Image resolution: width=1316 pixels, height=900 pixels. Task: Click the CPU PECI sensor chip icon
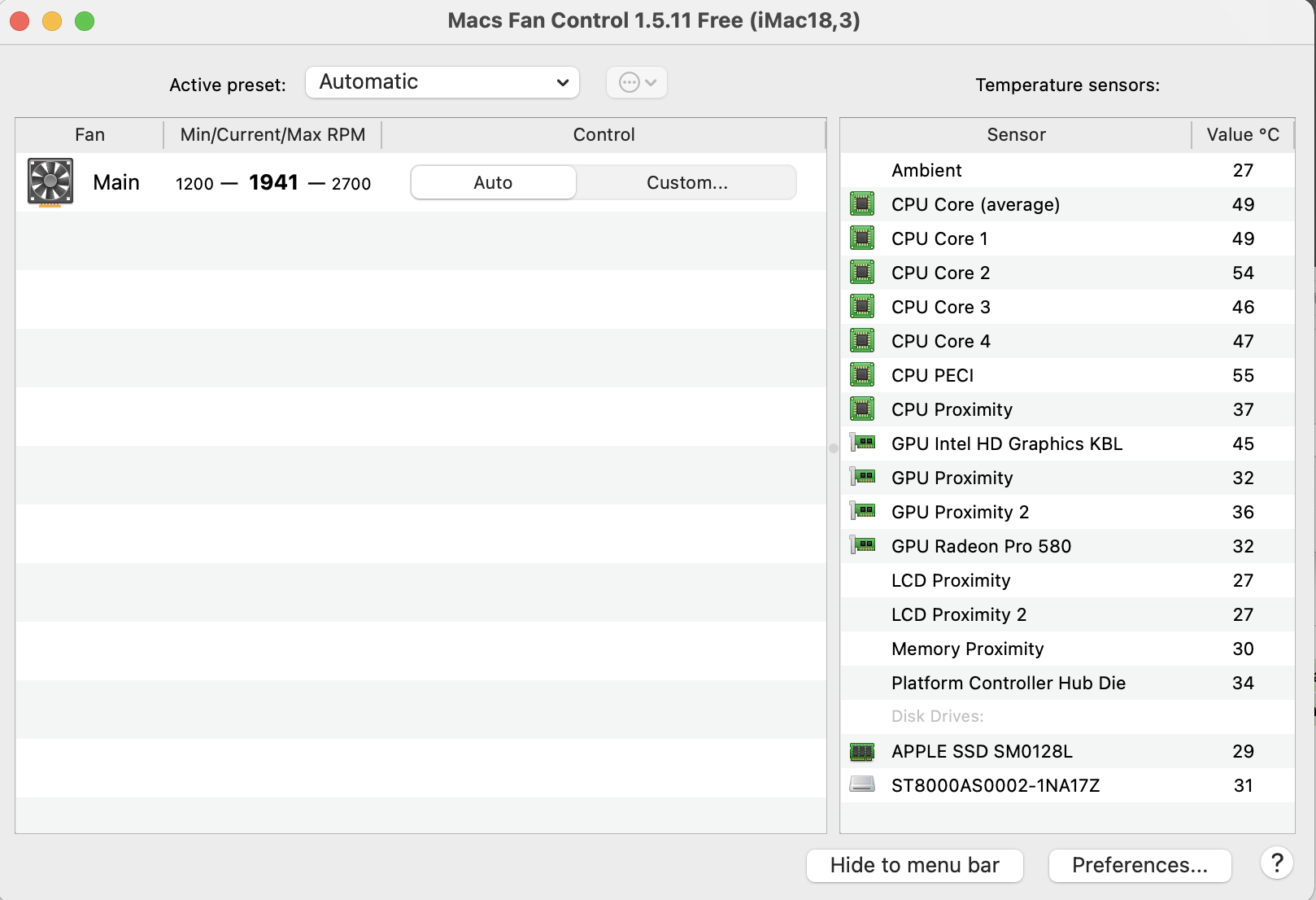pyautogui.click(x=862, y=375)
